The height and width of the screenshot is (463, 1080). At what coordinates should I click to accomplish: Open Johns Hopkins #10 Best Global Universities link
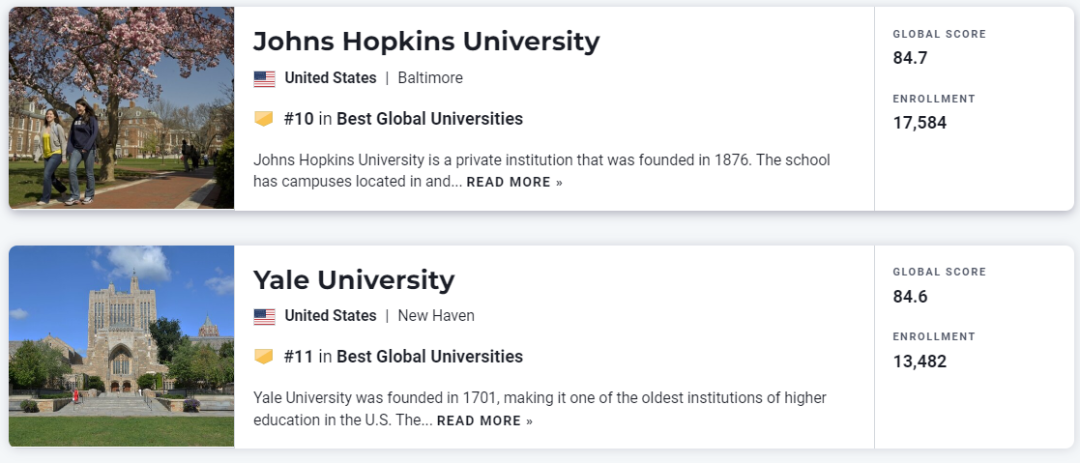[x=404, y=119]
